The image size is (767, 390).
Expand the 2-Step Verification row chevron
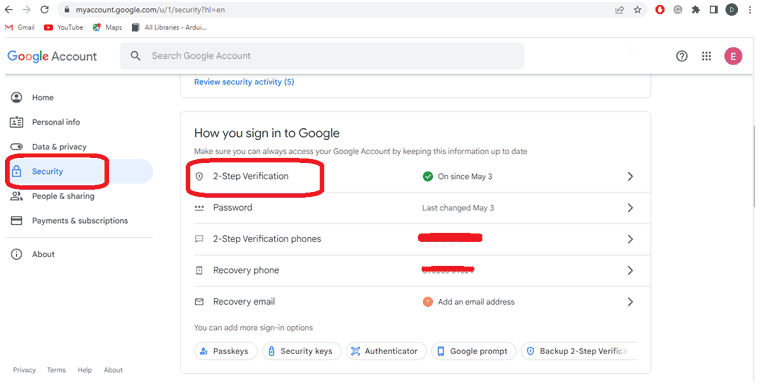(x=630, y=176)
